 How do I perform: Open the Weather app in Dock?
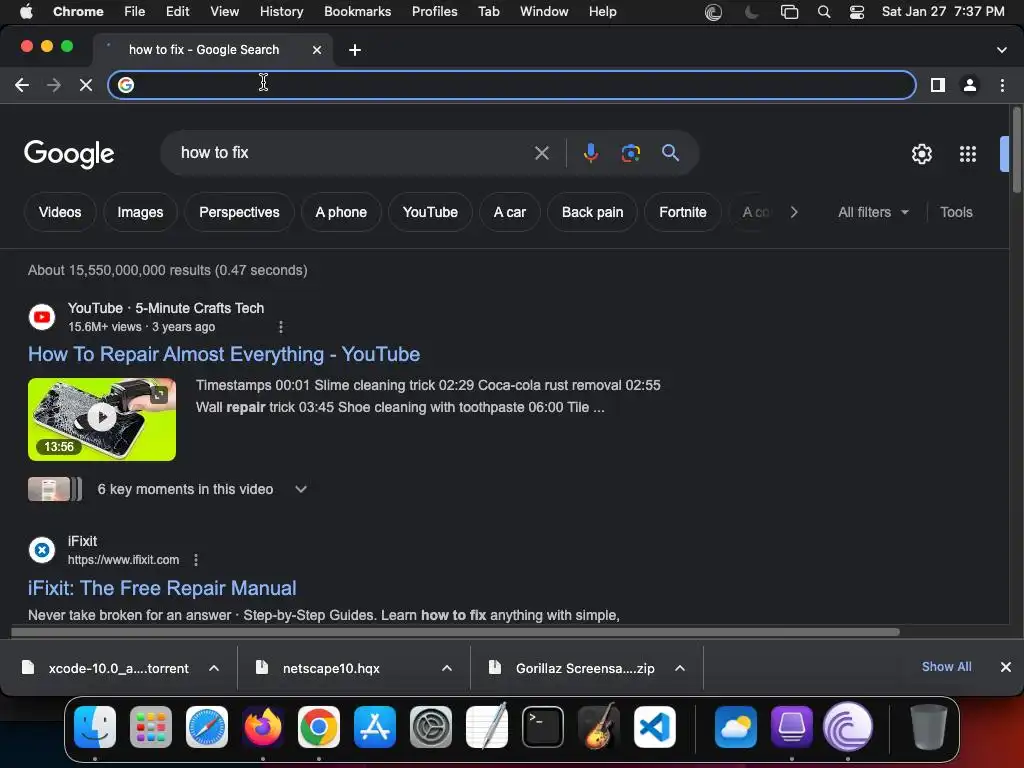coord(735,727)
